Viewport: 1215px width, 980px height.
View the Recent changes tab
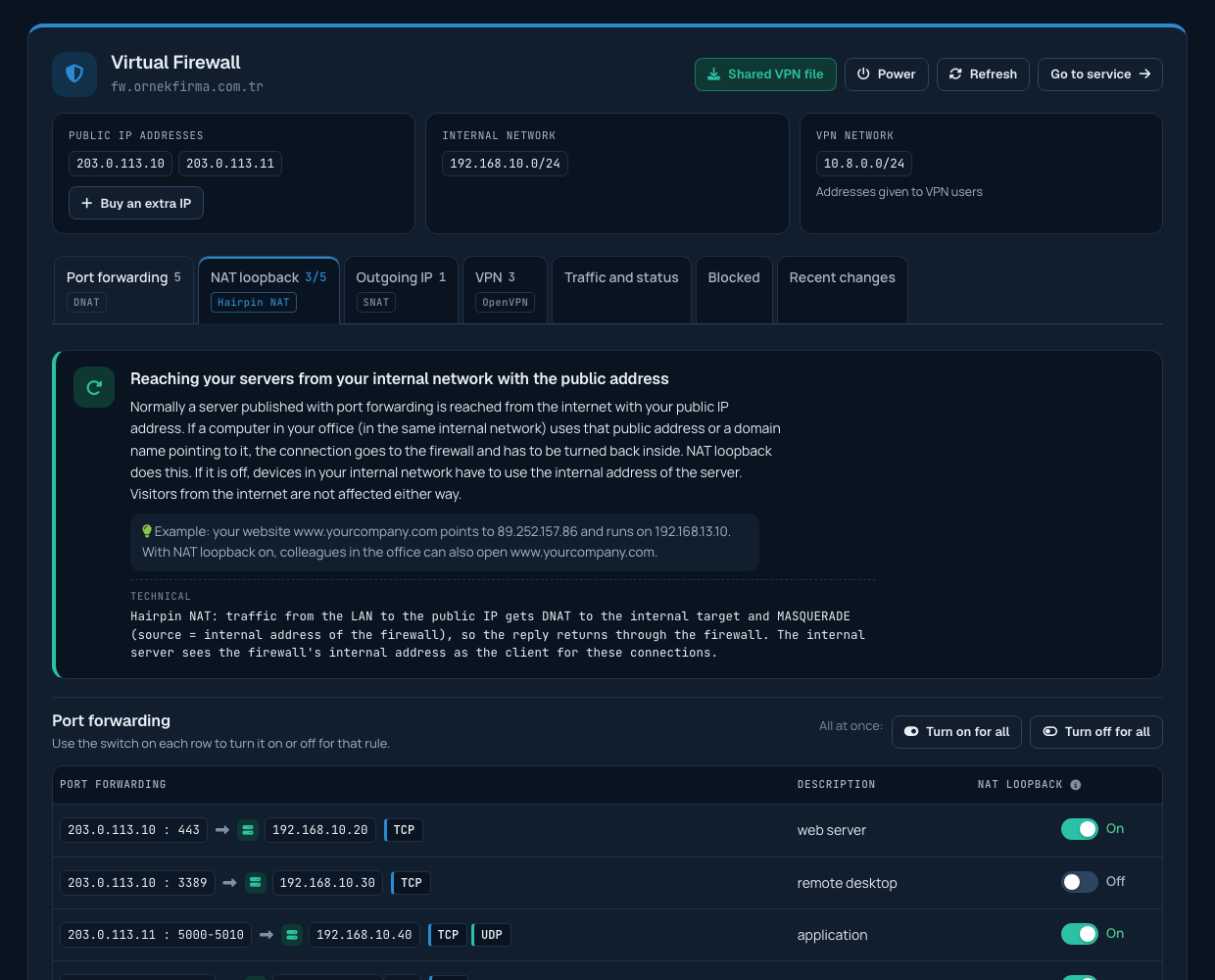coord(843,289)
